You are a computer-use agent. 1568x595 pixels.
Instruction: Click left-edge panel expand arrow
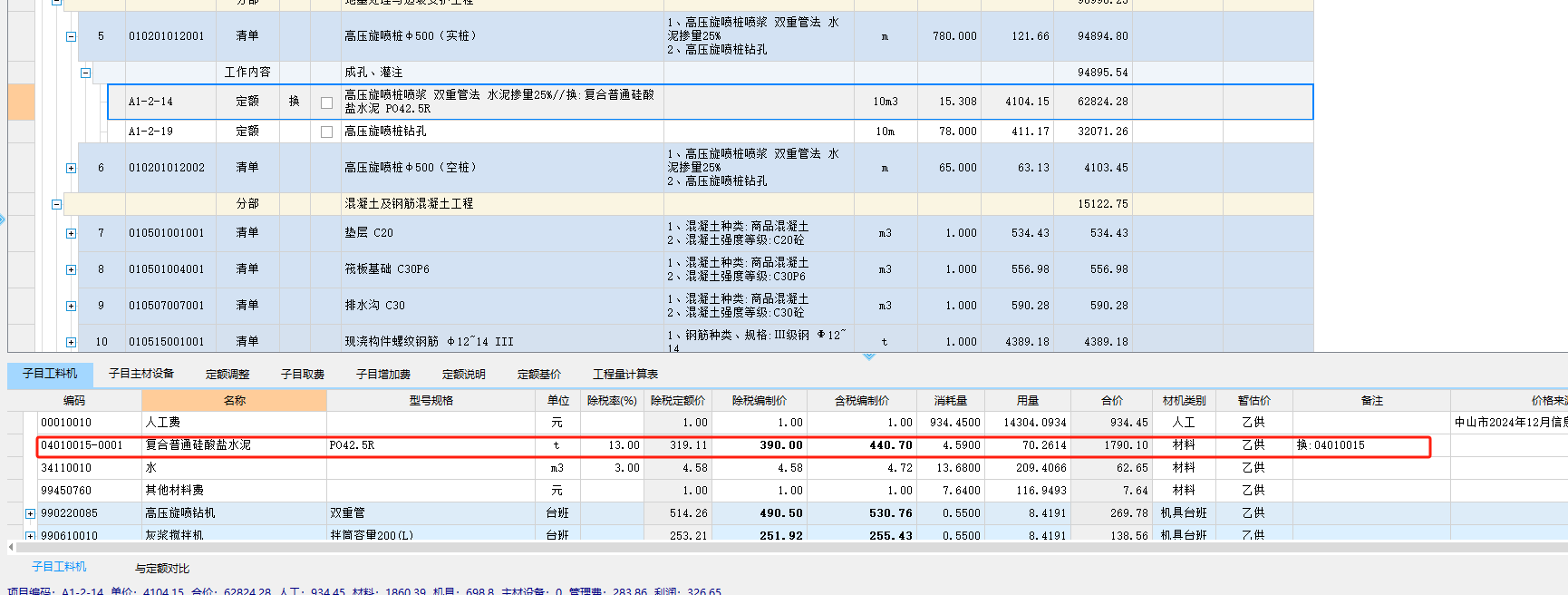pyautogui.click(x=3, y=219)
